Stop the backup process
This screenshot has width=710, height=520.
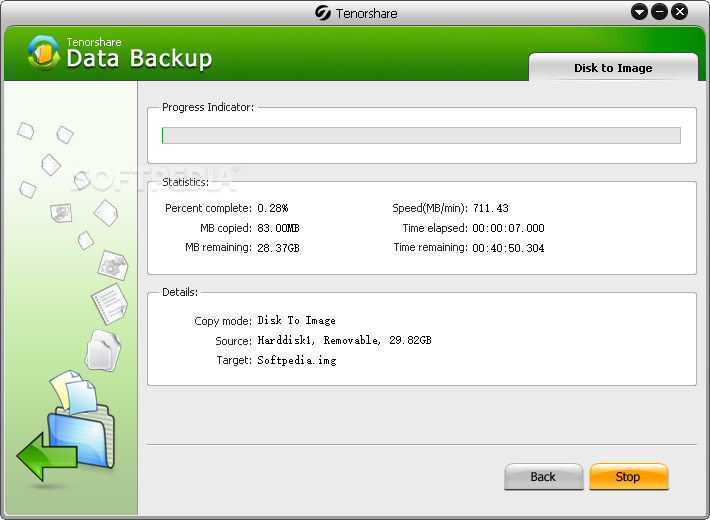628,477
